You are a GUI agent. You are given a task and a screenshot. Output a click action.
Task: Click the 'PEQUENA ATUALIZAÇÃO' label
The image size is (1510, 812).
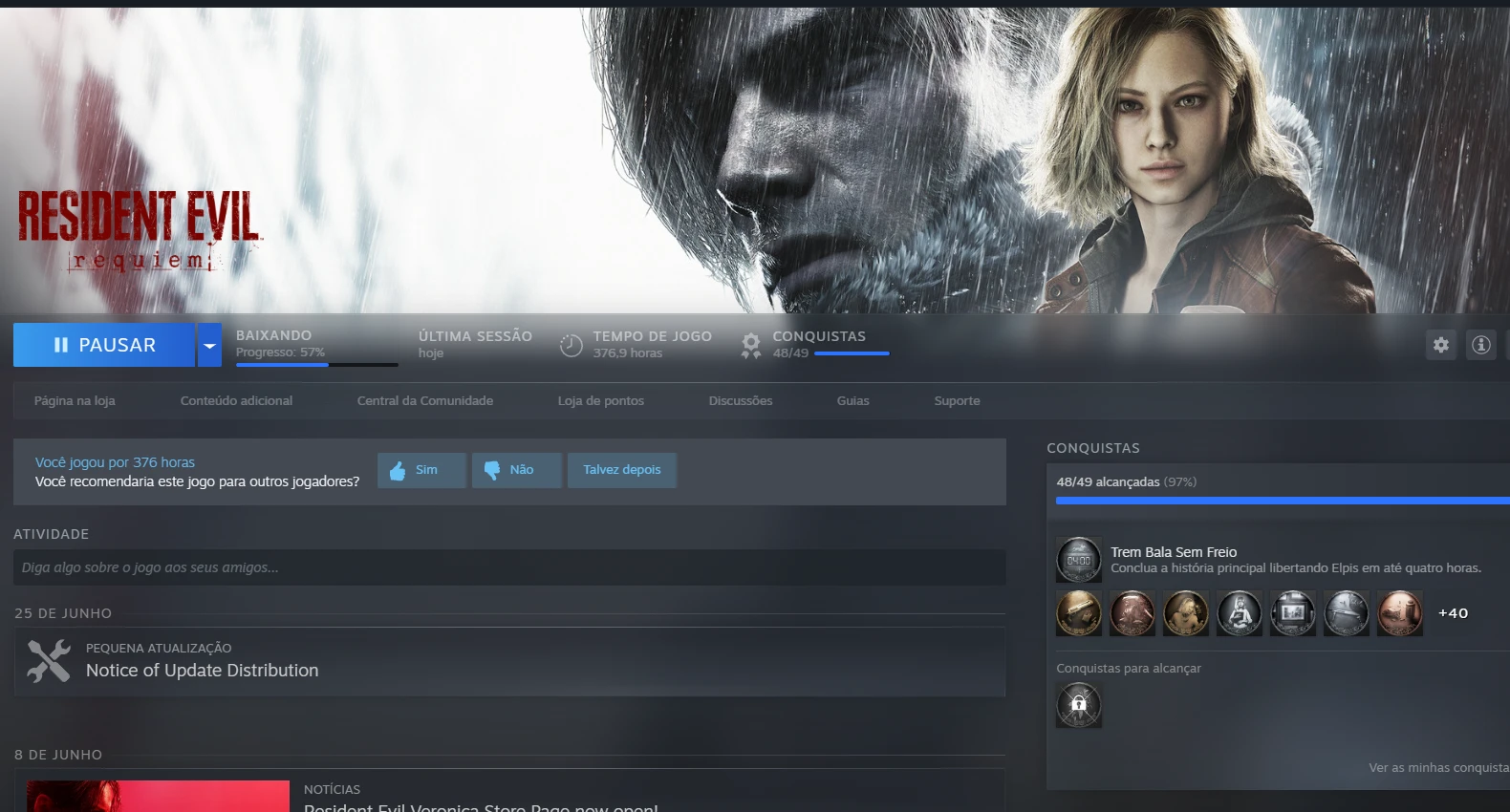pos(159,648)
